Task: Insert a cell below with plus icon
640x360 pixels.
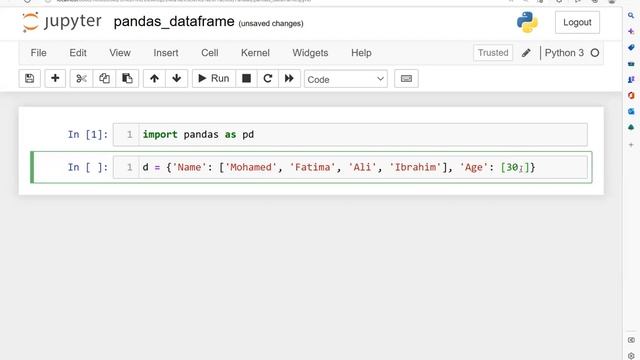Action: coord(55,78)
